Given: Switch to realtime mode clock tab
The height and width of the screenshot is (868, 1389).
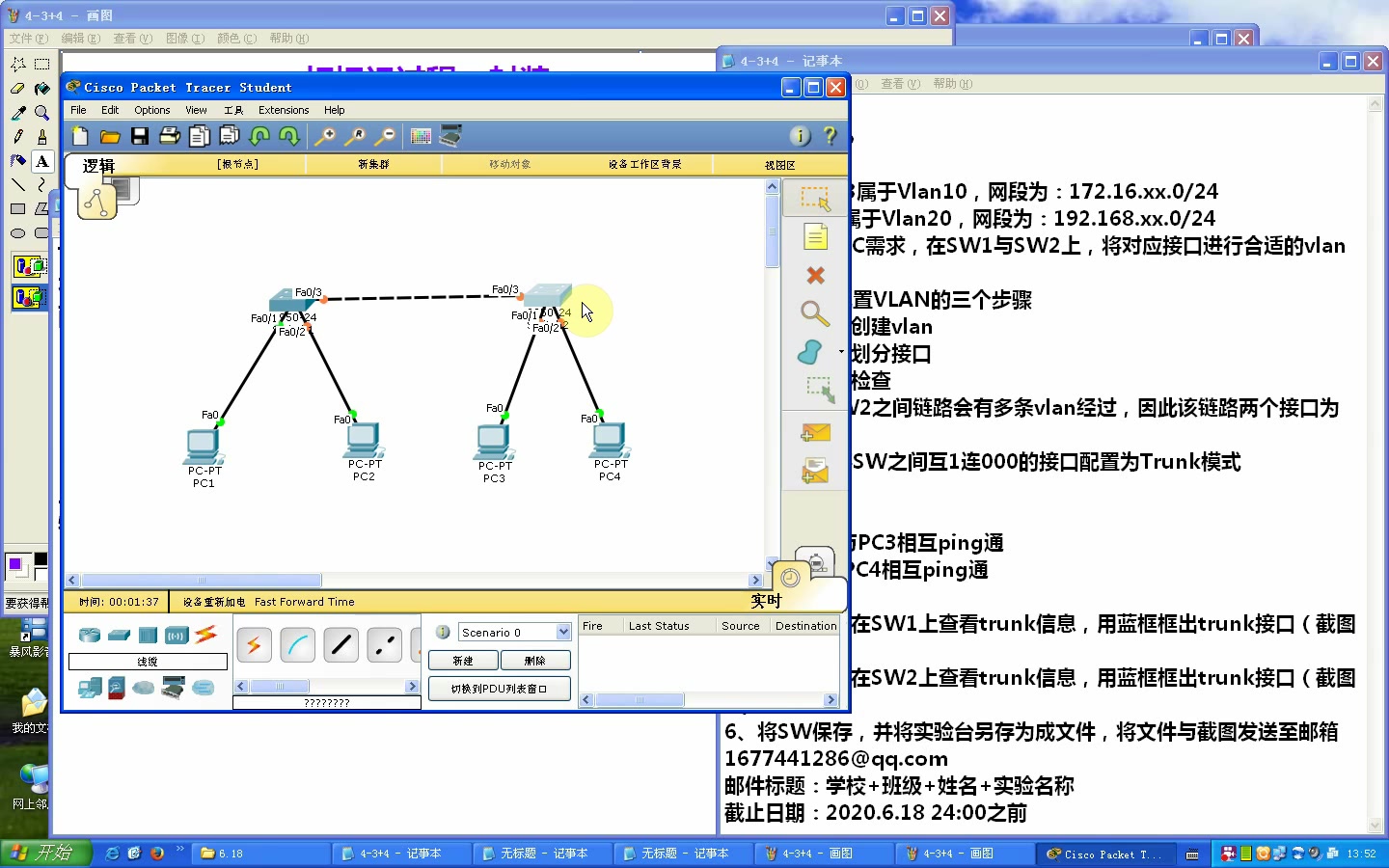Looking at the screenshot, I should [x=791, y=577].
